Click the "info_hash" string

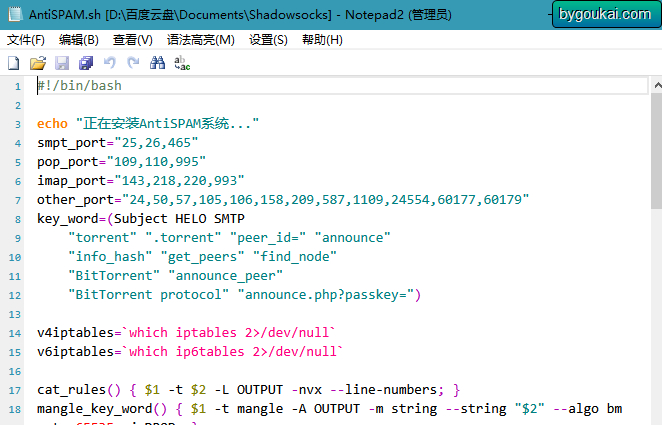(110, 257)
